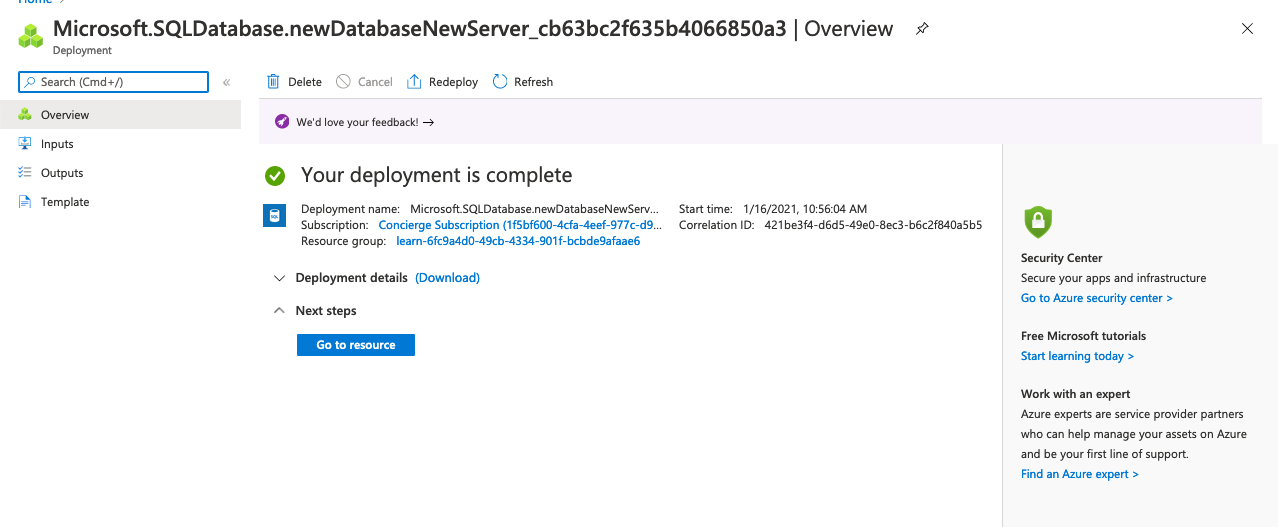Click the Your deployment is complete heading
1278x527 pixels.
point(437,176)
